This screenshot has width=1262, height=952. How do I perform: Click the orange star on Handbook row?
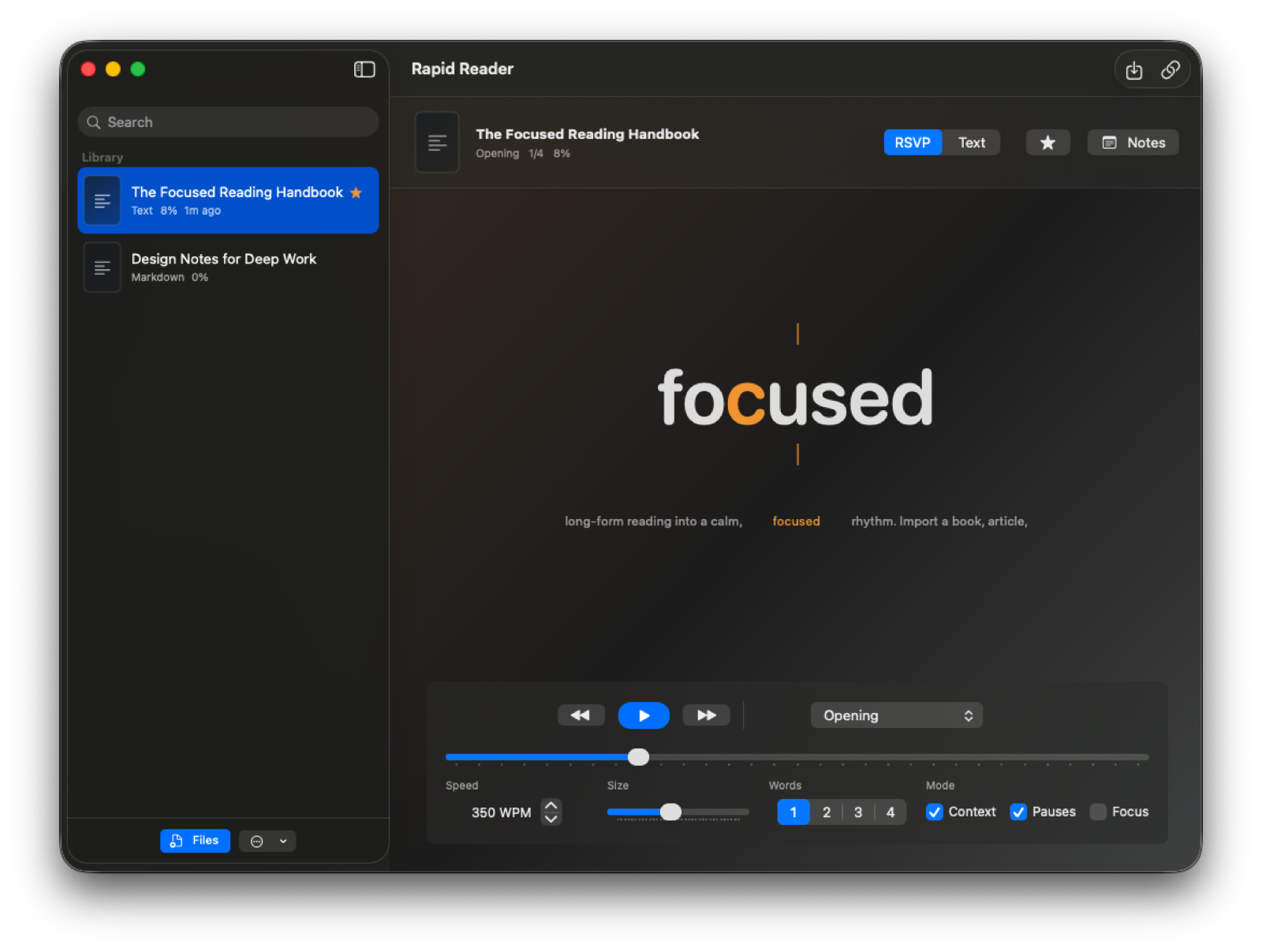(x=357, y=192)
